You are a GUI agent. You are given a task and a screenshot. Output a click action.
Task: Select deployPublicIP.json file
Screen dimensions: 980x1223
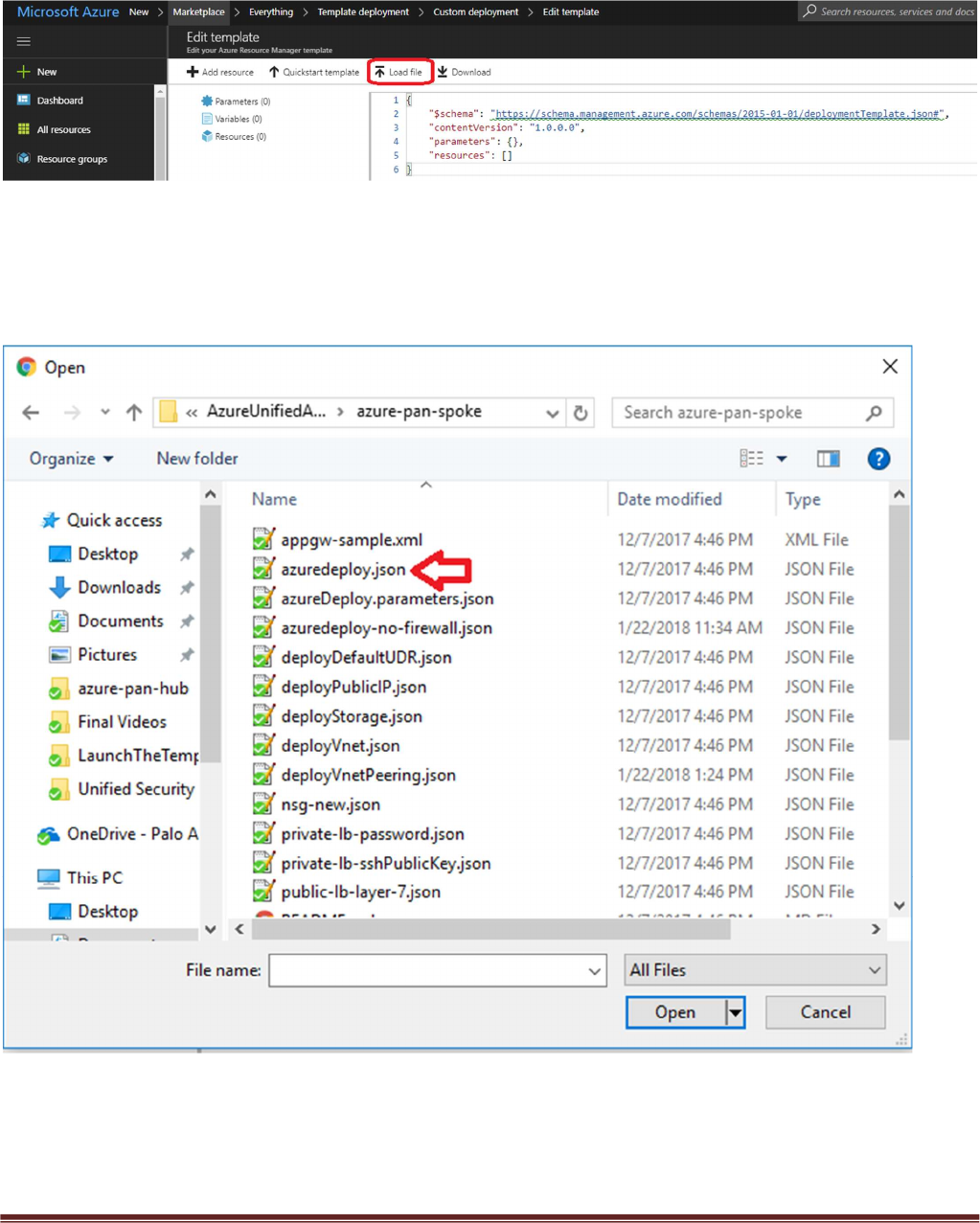(353, 687)
